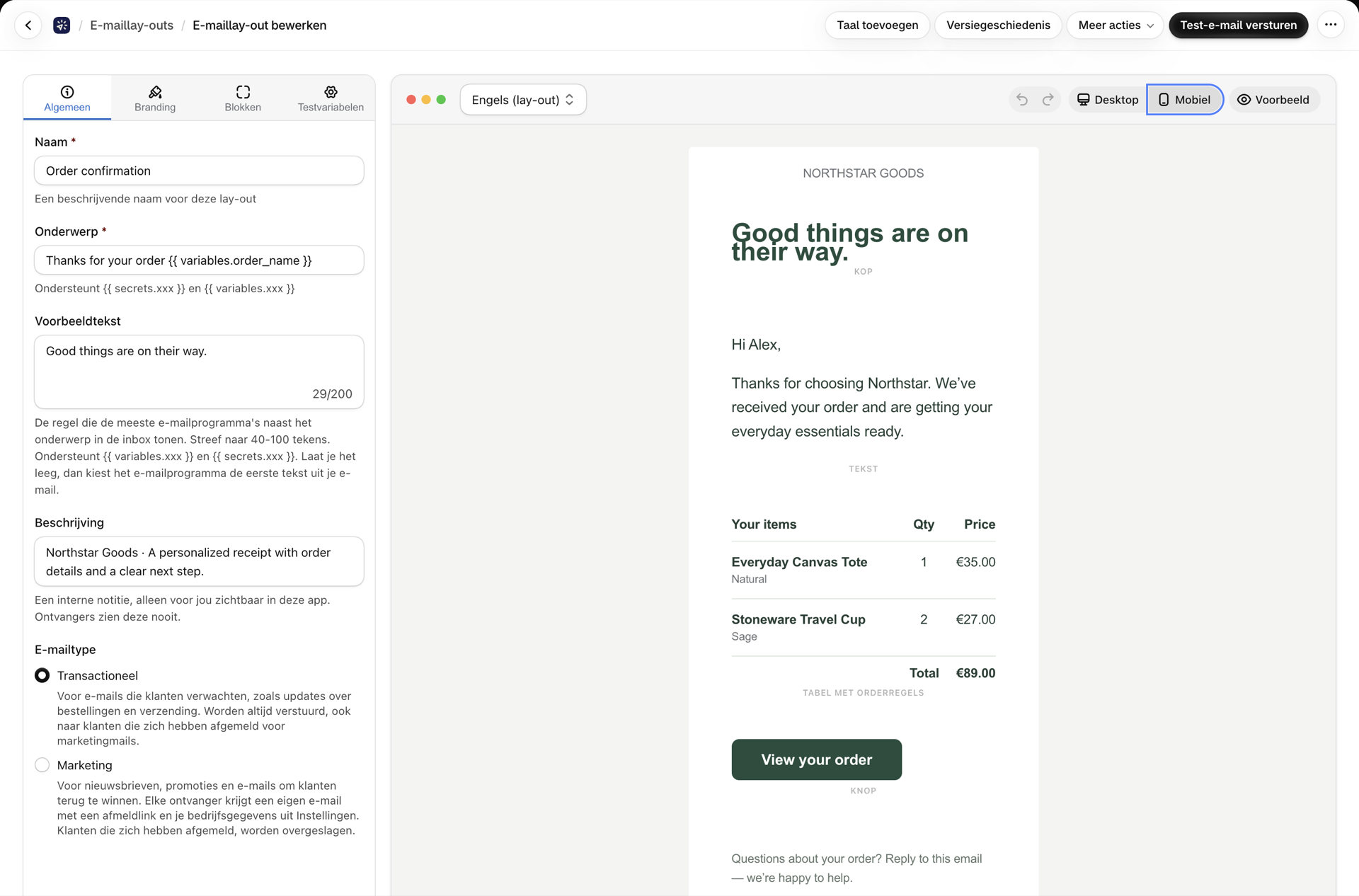The height and width of the screenshot is (896, 1359).
Task: Open the app home logo icon
Action: pos(62,25)
